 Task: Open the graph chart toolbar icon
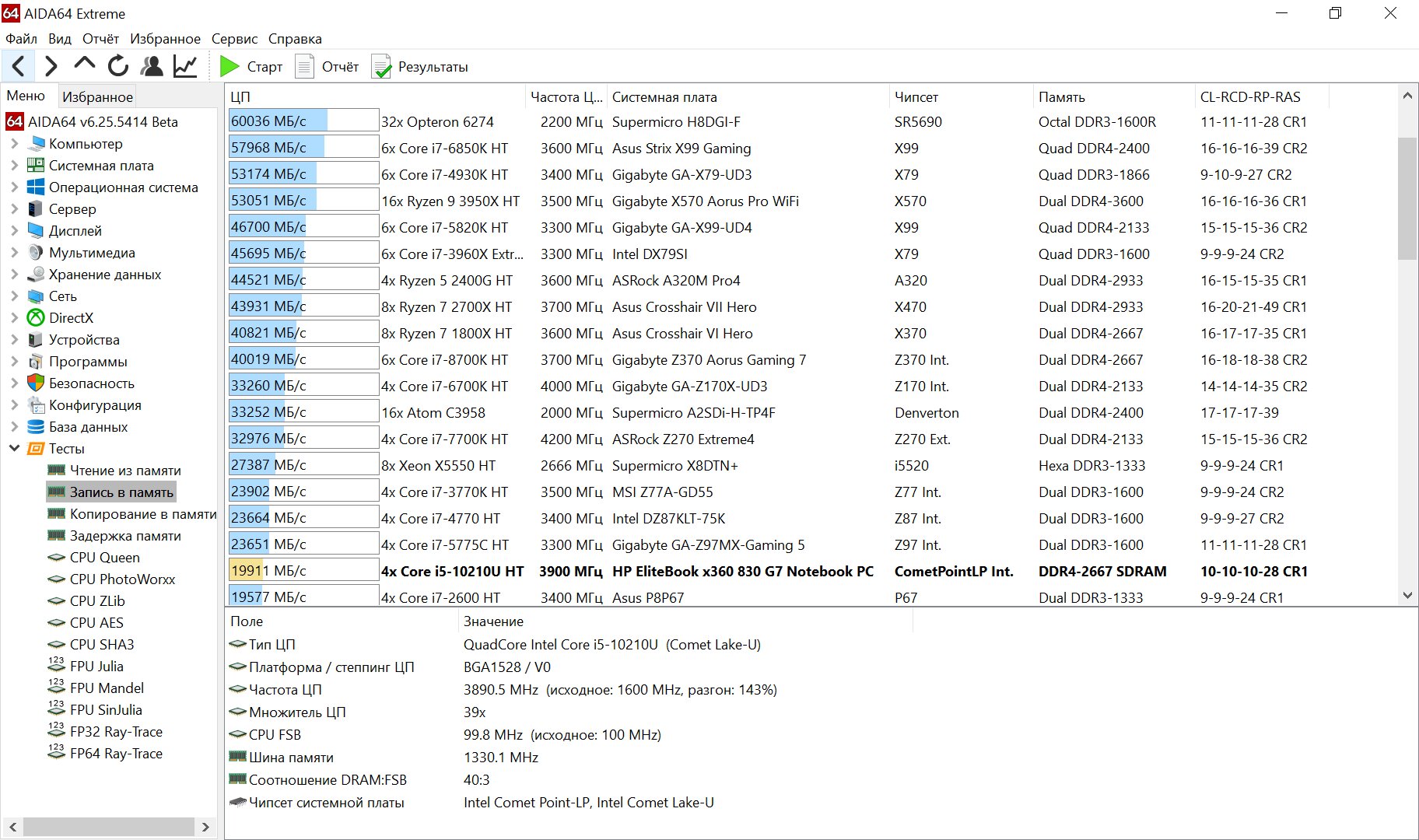point(185,66)
